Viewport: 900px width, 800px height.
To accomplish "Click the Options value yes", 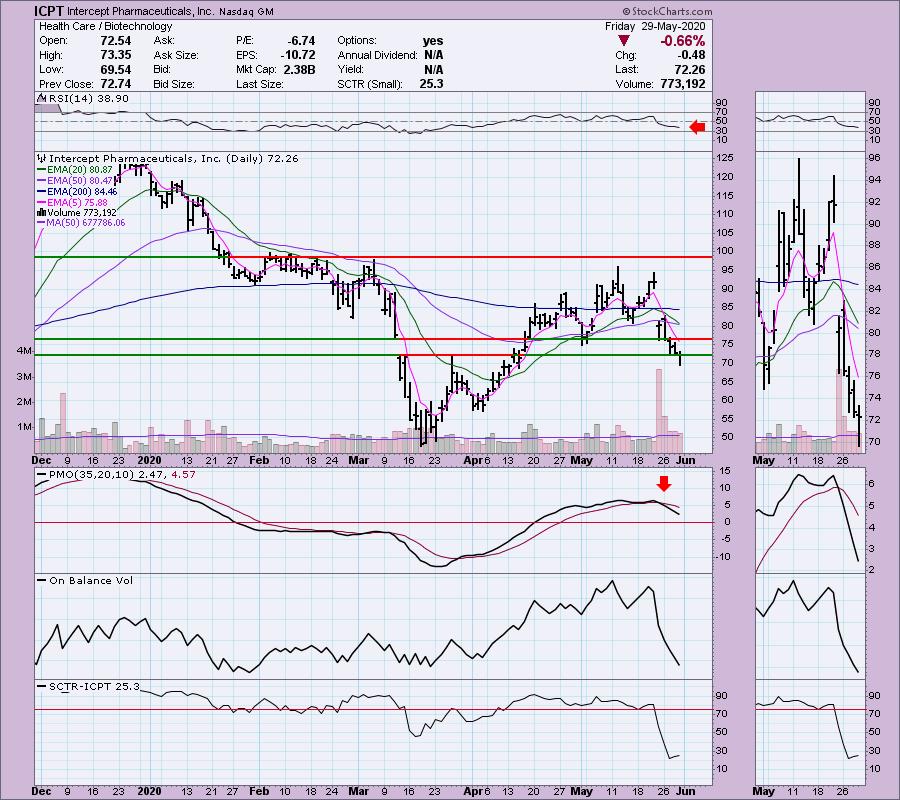I will pyautogui.click(x=433, y=41).
